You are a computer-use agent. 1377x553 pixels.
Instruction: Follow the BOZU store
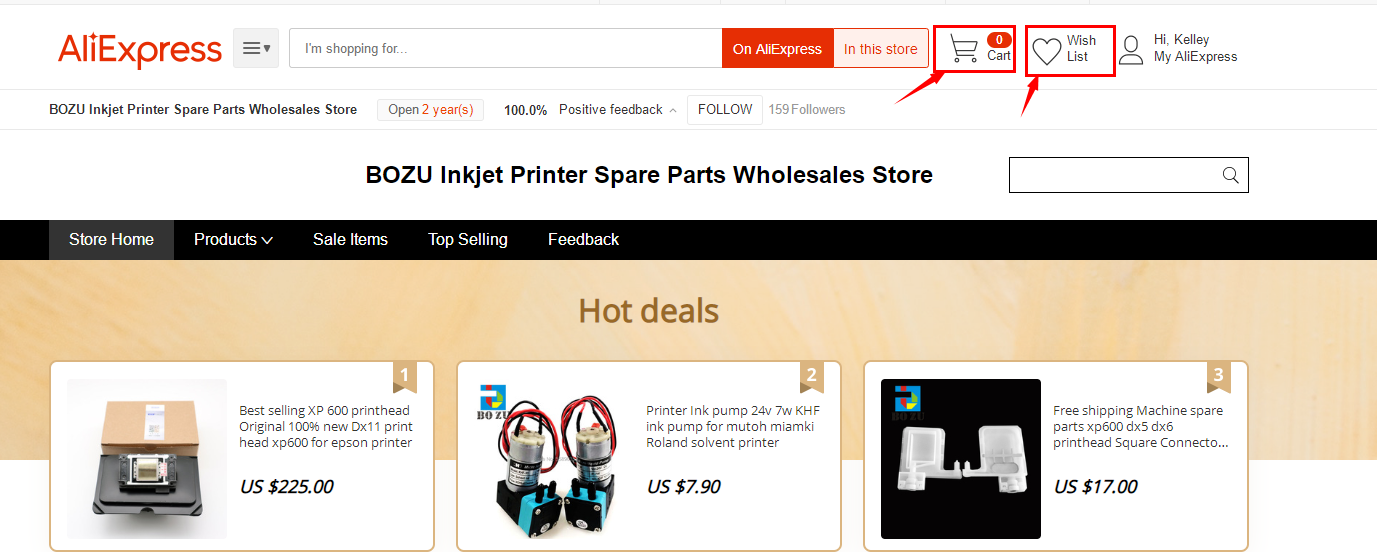tap(725, 110)
